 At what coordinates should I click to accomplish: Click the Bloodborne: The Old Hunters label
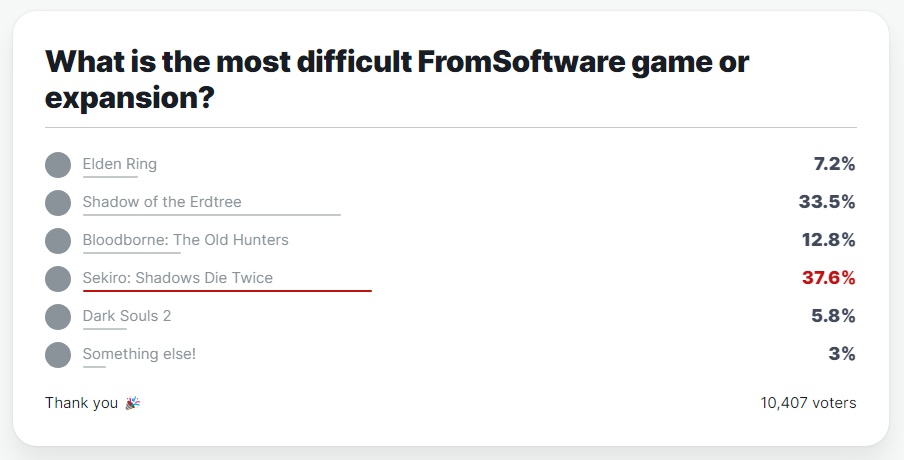point(185,240)
